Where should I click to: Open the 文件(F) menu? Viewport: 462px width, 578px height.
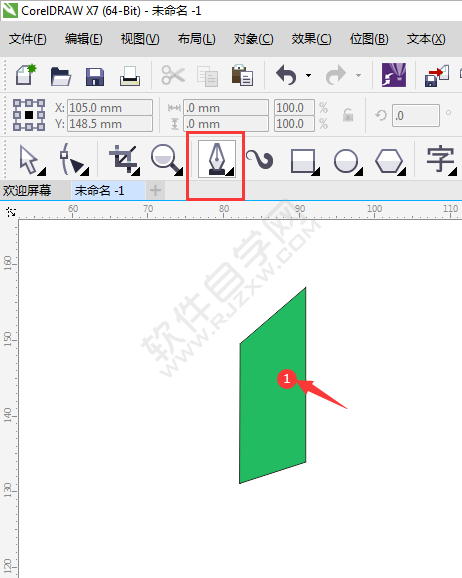tap(28, 39)
